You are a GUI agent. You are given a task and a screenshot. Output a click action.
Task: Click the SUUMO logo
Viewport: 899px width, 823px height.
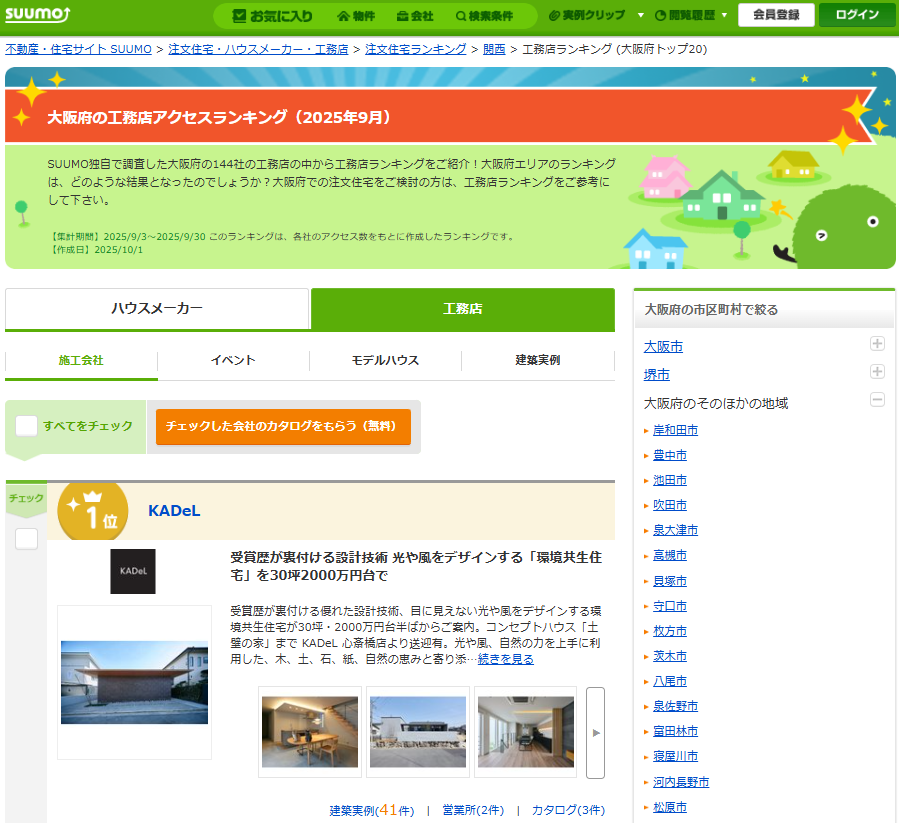(x=36, y=14)
